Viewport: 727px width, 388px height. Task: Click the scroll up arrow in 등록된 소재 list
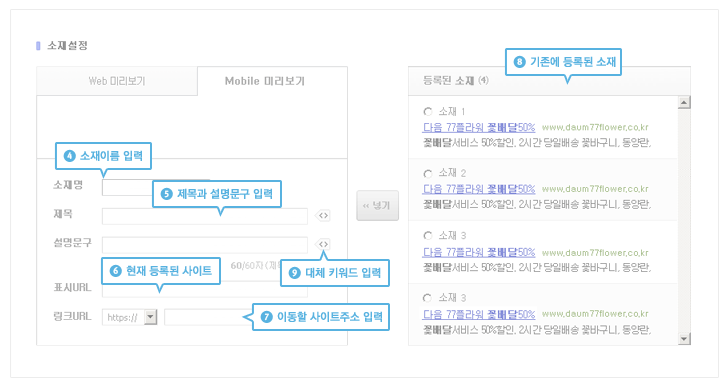click(684, 102)
